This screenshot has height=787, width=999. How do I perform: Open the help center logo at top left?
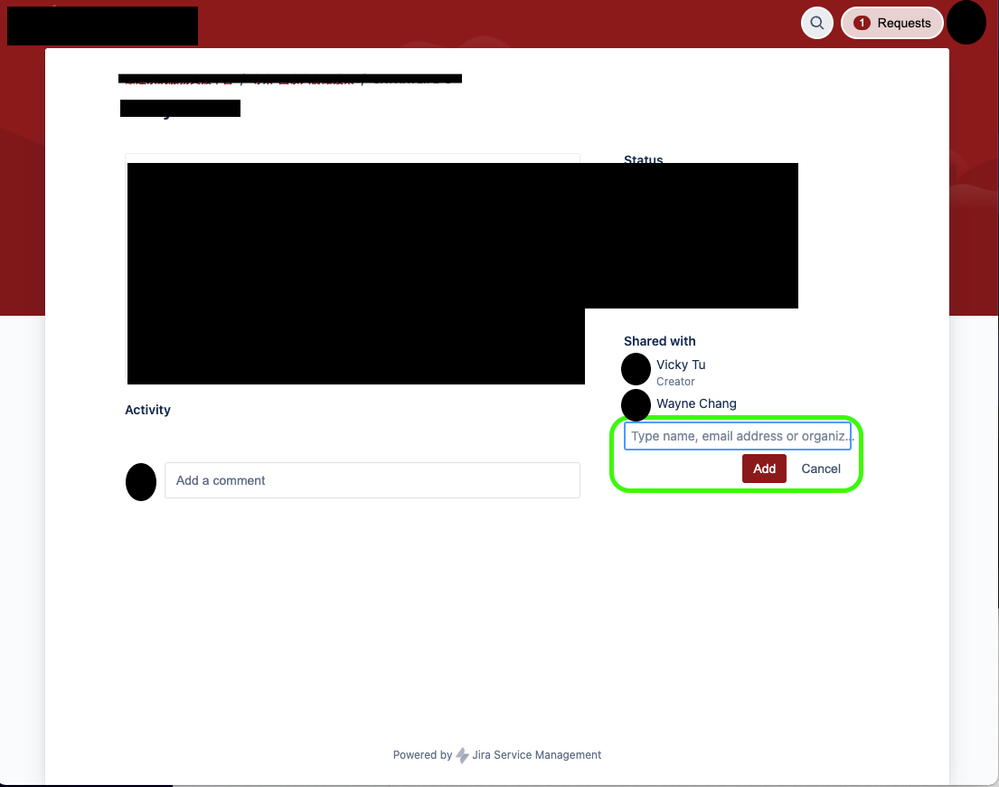pyautogui.click(x=103, y=26)
